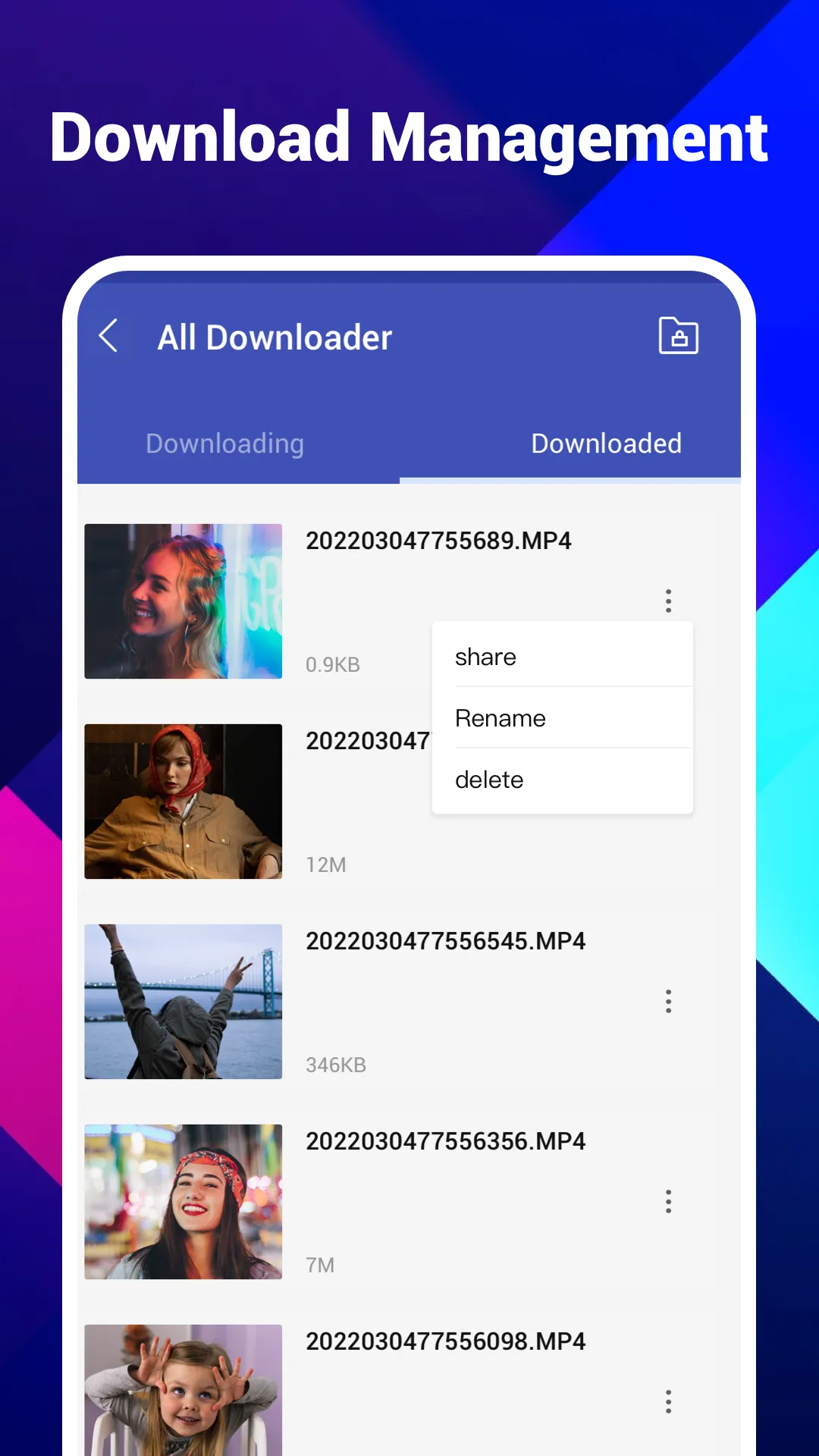
Task: Switch to the Downloading tab
Action: (x=224, y=444)
